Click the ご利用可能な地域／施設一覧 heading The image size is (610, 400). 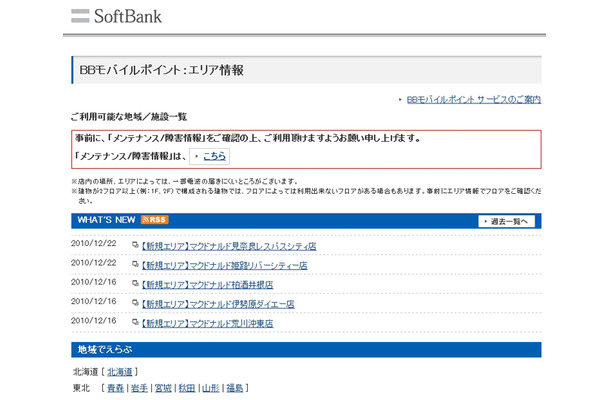(129, 117)
